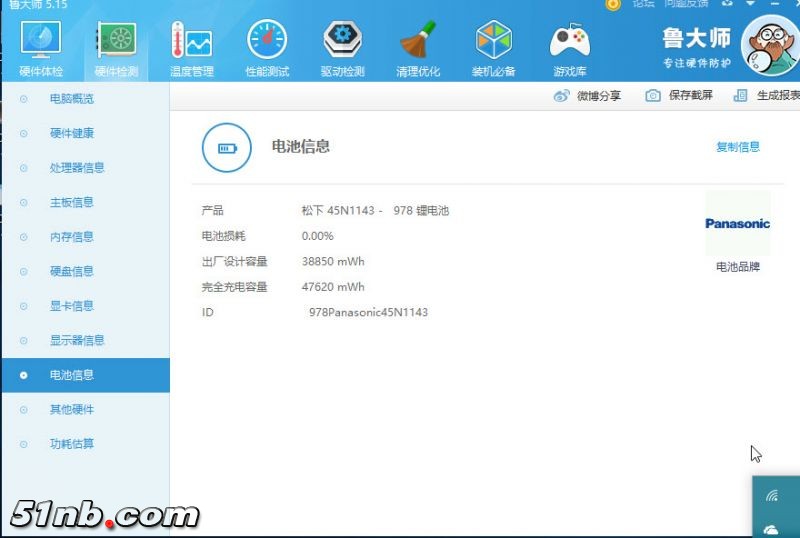Click the 鲁大师 mascot avatar

768,46
